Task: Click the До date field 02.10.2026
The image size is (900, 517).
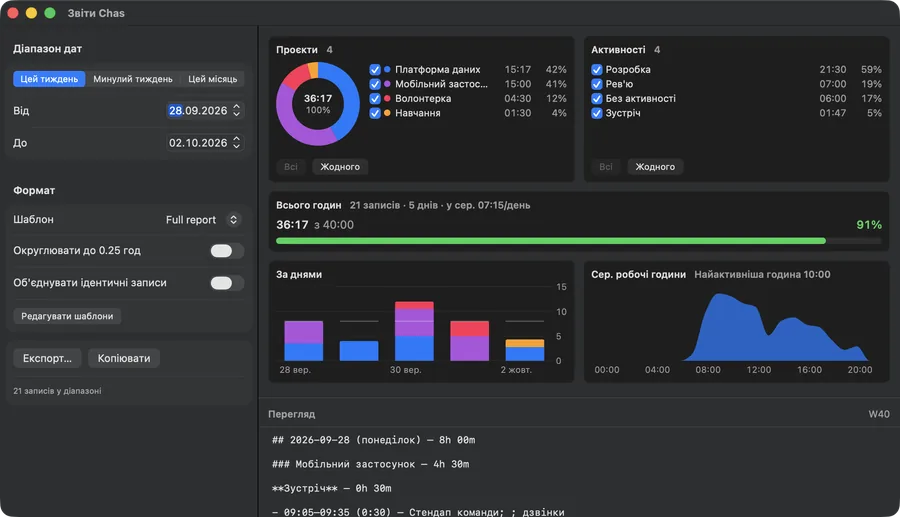Action: pos(198,143)
